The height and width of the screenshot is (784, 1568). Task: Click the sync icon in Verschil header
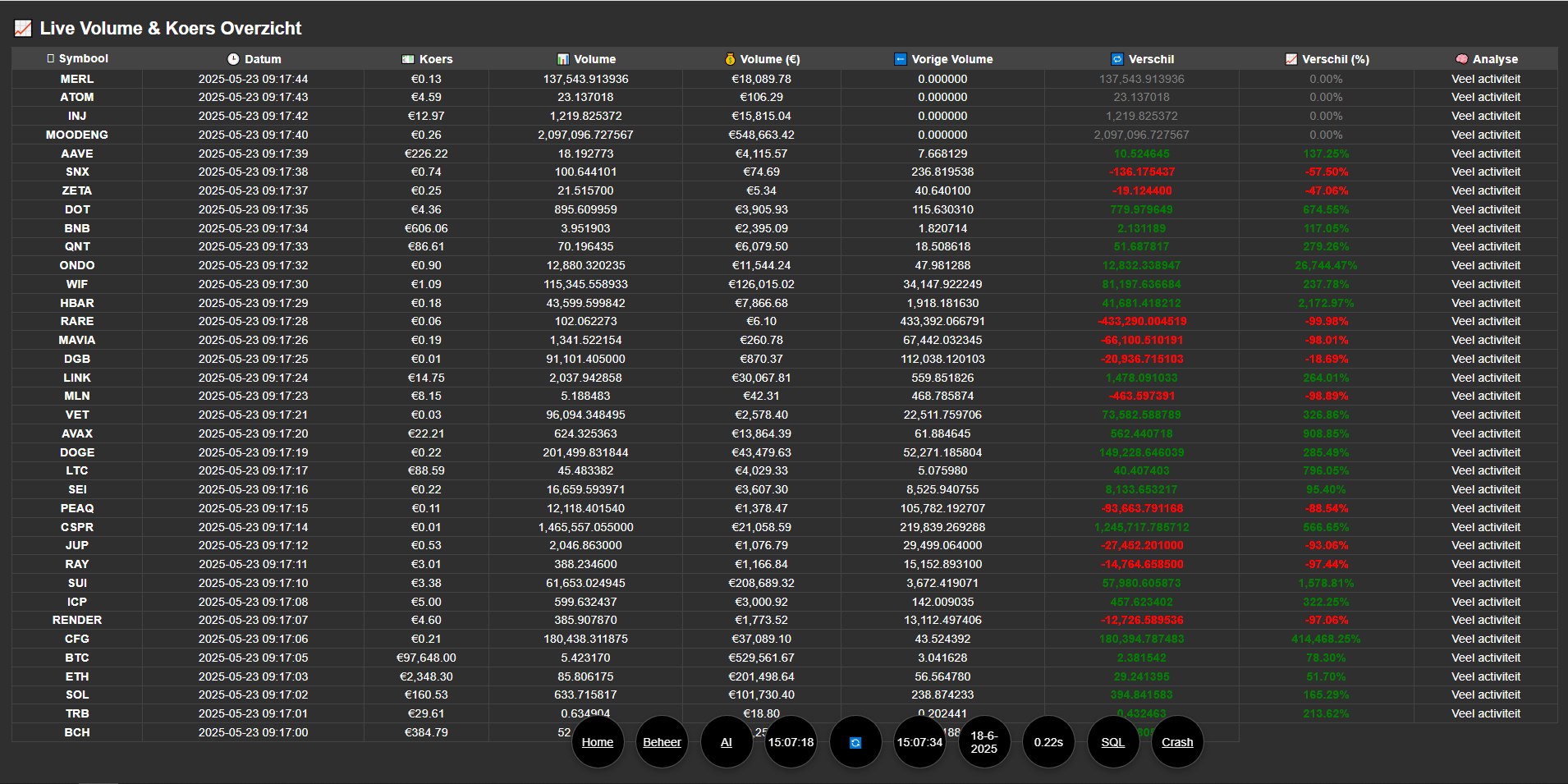pos(1117,59)
